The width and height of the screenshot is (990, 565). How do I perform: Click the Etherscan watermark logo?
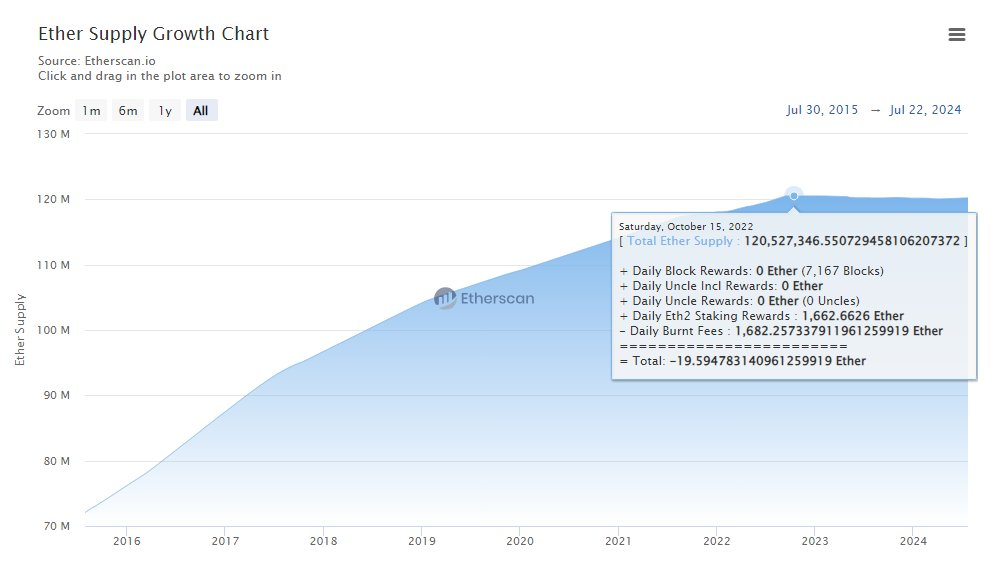click(x=484, y=298)
